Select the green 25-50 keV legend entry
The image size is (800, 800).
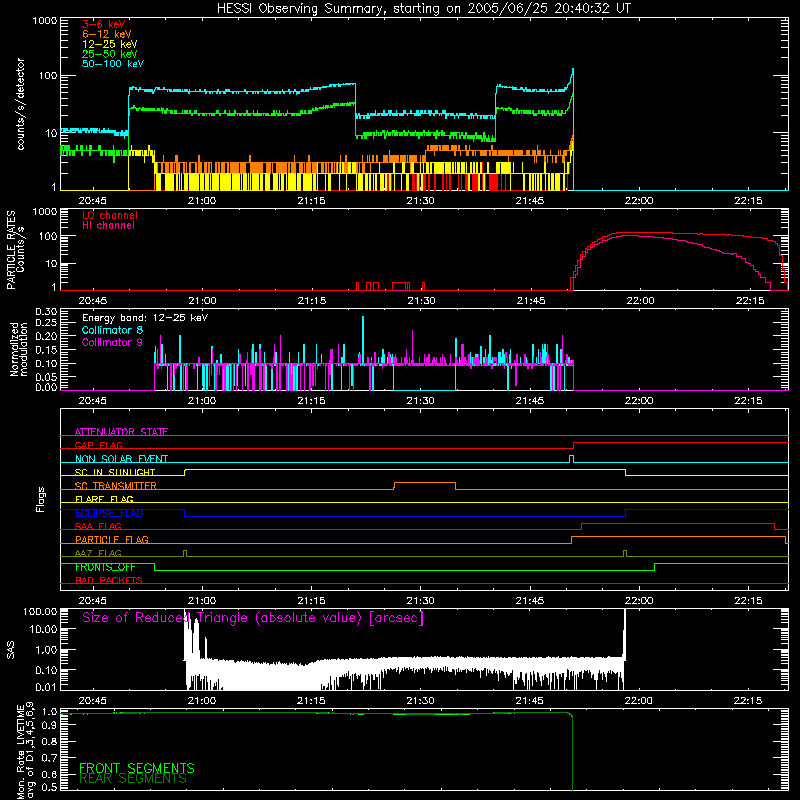click(110, 54)
